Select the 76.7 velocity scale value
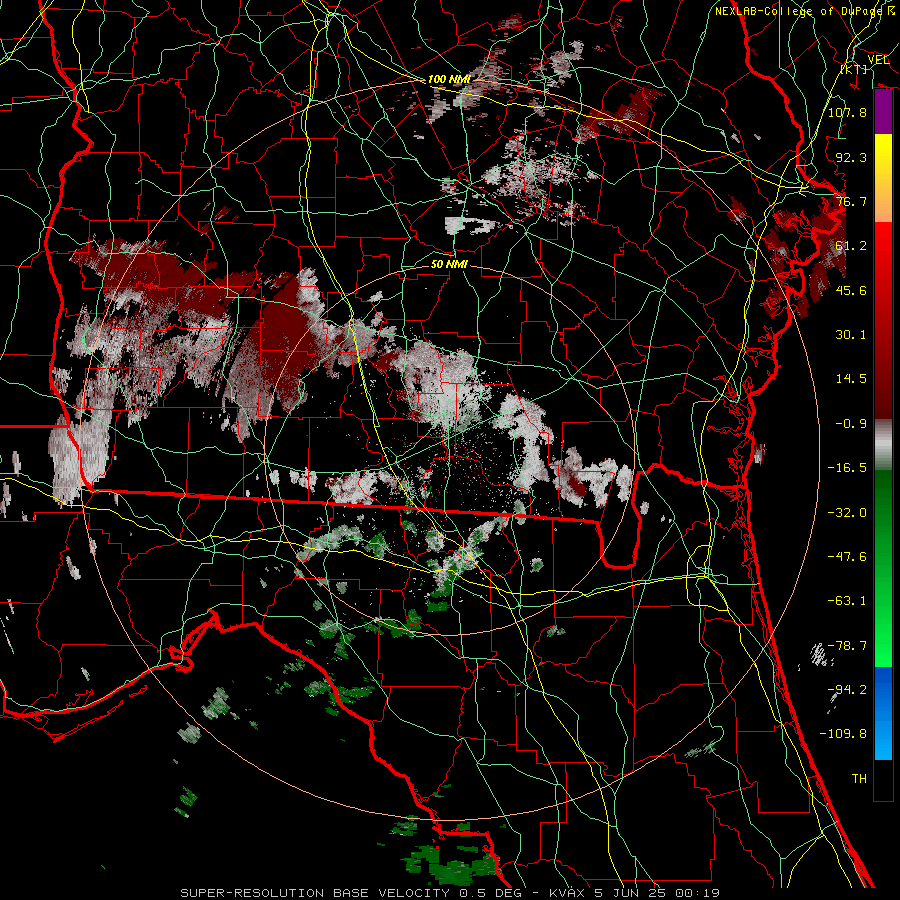This screenshot has height=900, width=900. click(851, 201)
